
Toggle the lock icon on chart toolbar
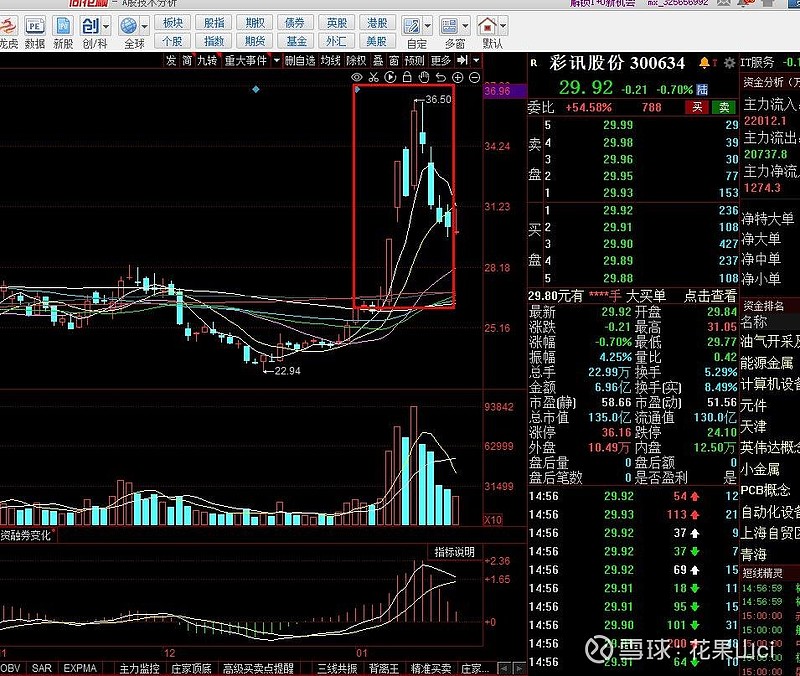tap(407, 78)
